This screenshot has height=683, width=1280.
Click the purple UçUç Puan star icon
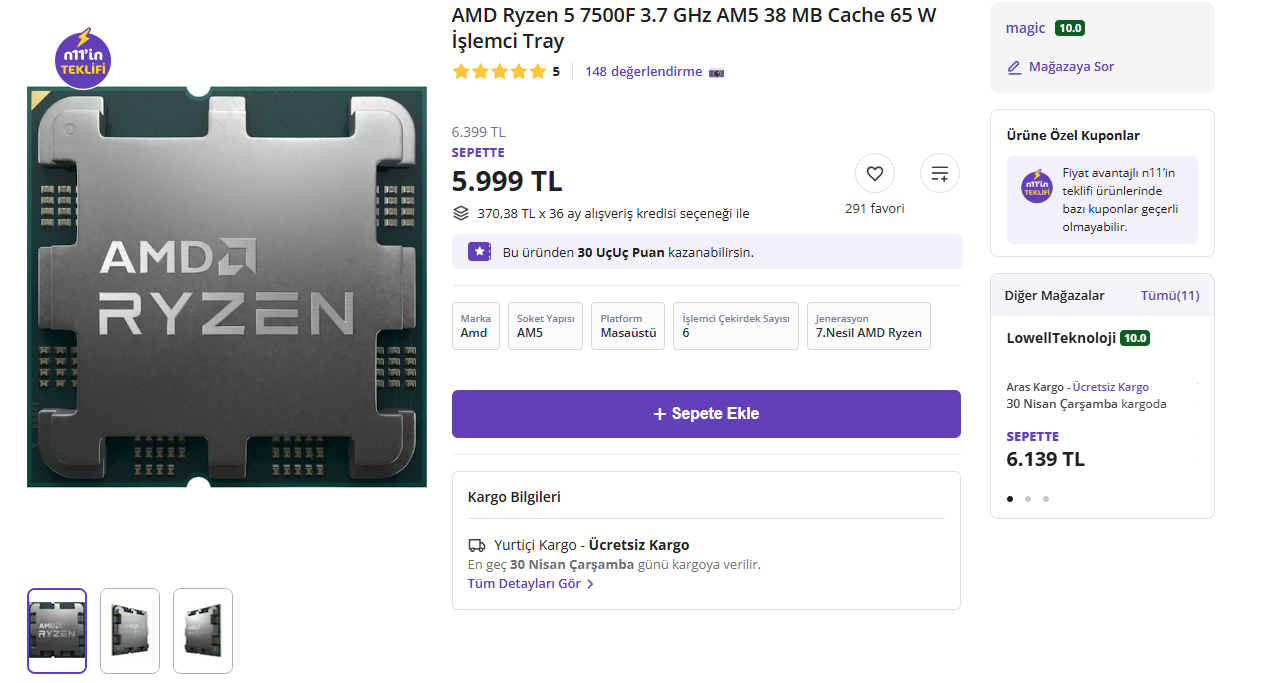[480, 252]
